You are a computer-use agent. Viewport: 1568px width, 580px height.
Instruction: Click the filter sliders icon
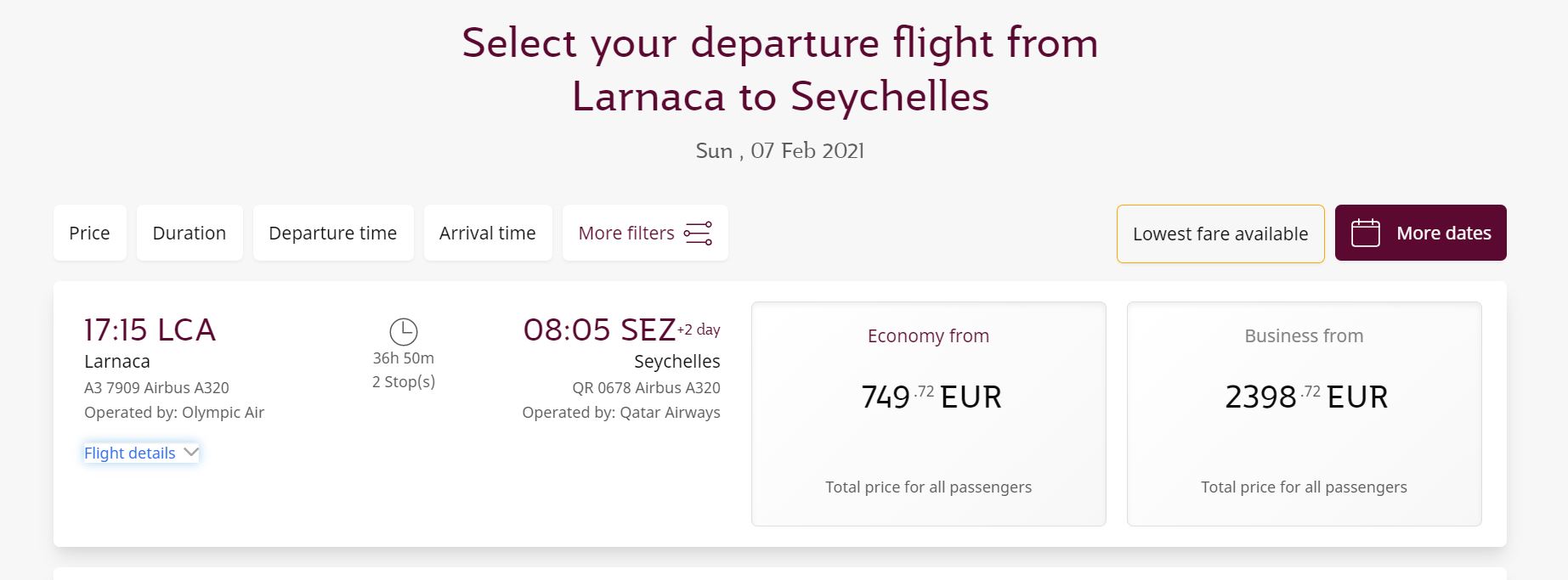[x=698, y=233]
